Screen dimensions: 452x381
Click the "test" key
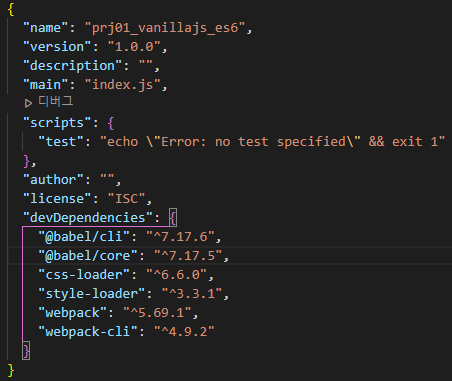tap(61, 142)
